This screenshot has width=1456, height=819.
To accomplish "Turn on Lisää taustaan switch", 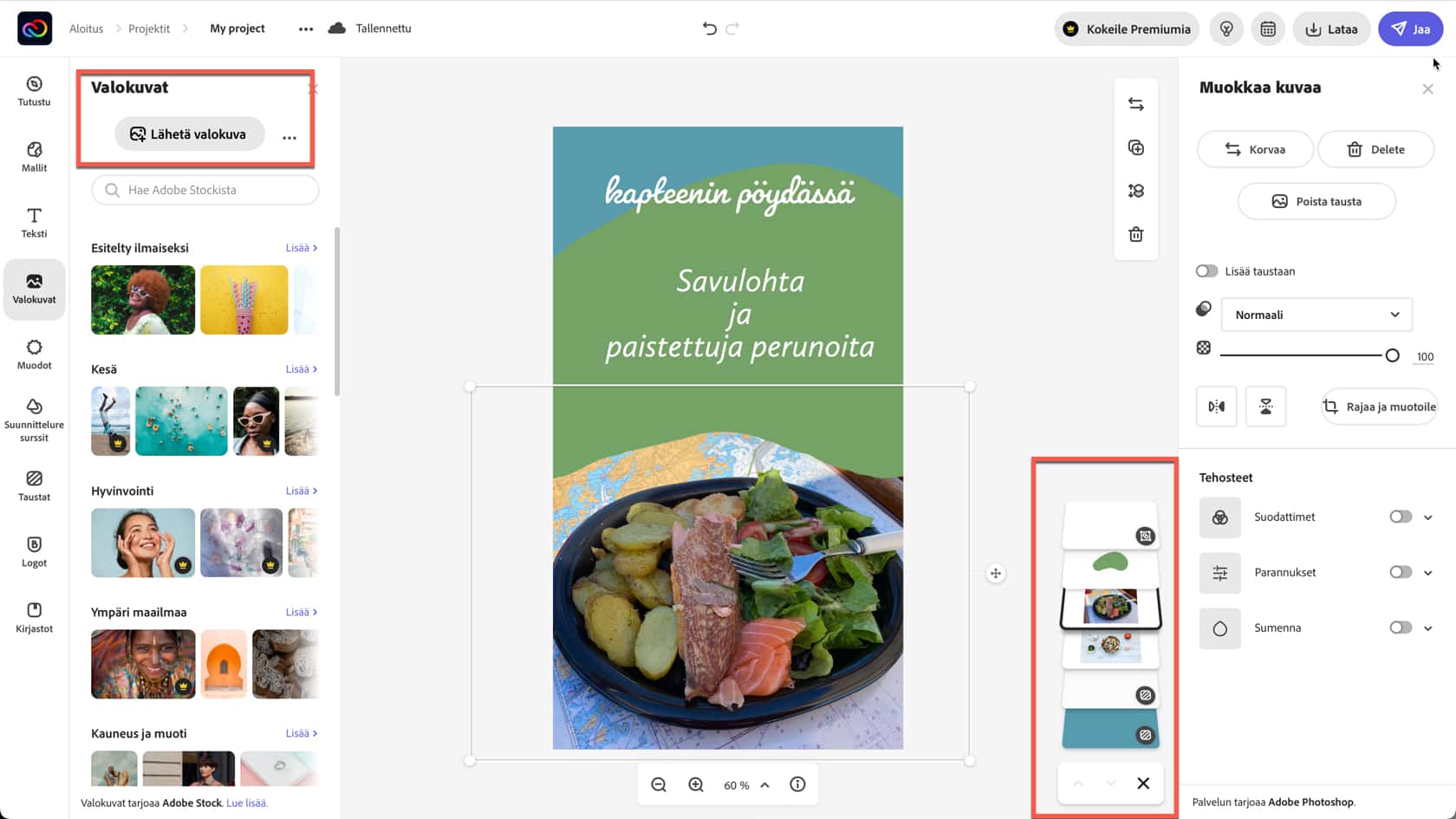I will point(1206,271).
